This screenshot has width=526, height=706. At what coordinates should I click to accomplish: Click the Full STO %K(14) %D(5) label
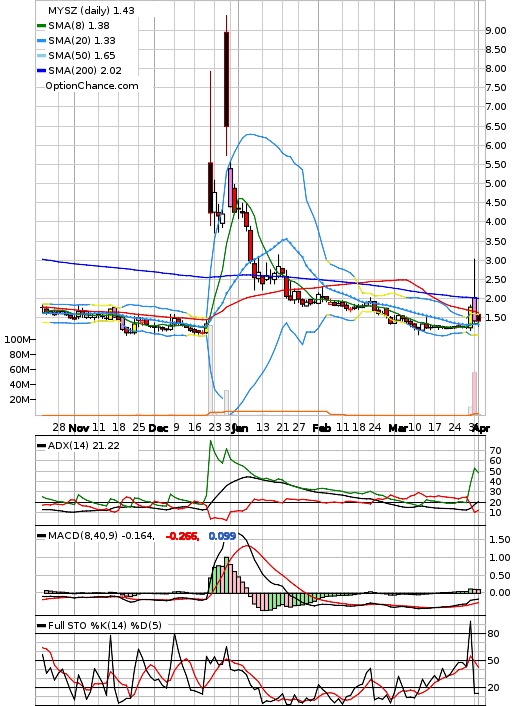[104, 625]
